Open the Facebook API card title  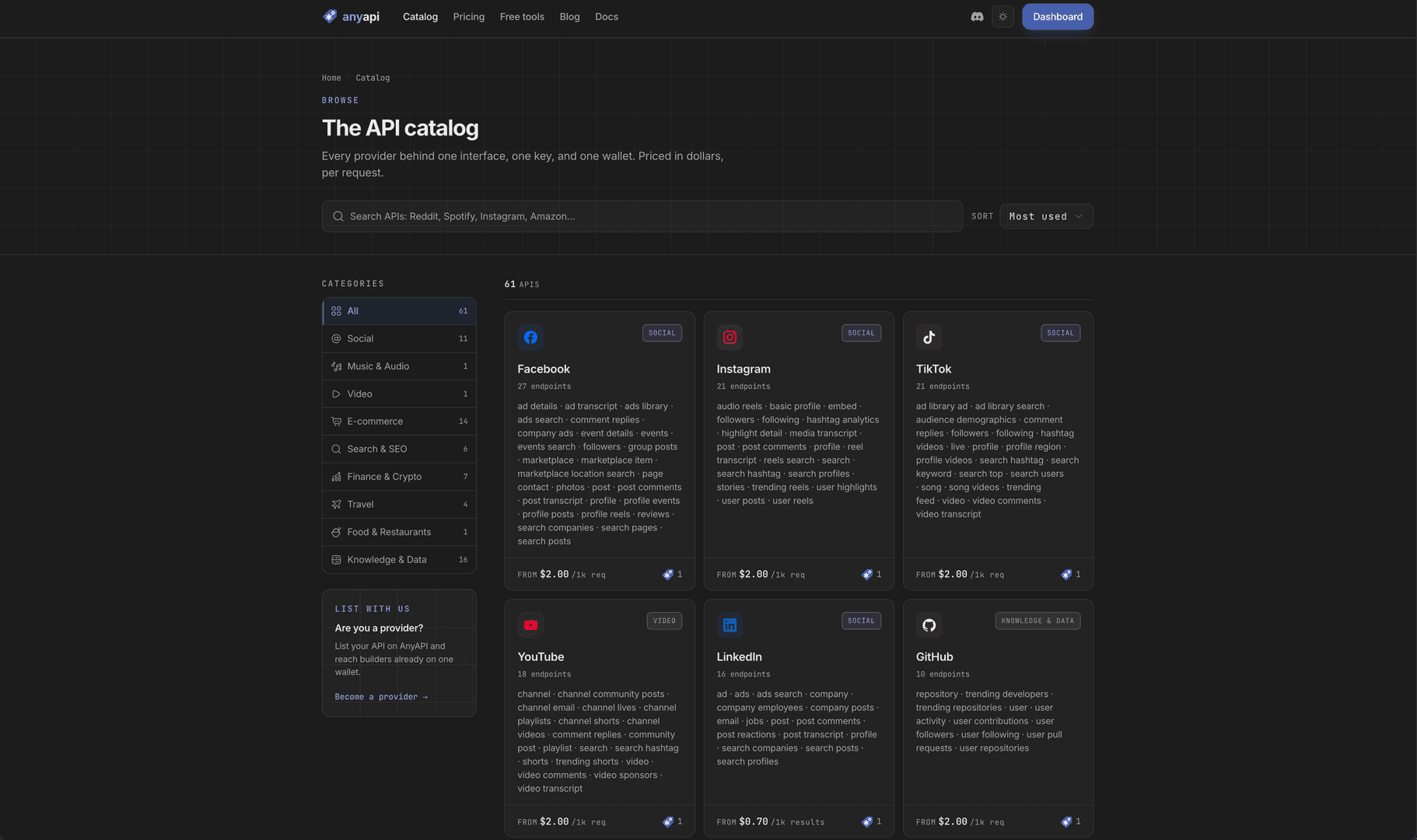(x=544, y=369)
